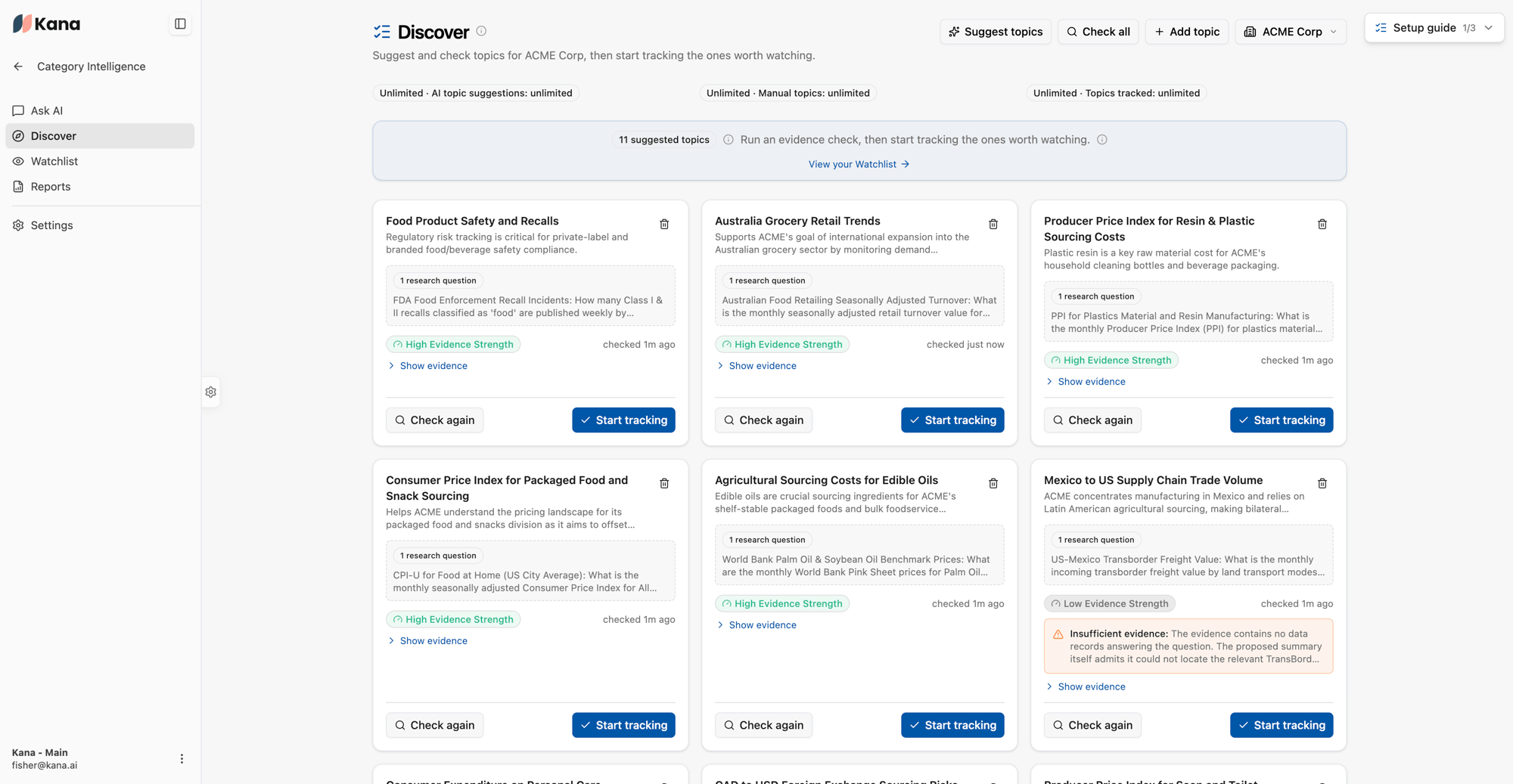The width and height of the screenshot is (1513, 784).
Task: Click PPI for Plastics Material research question
Action: (1188, 311)
